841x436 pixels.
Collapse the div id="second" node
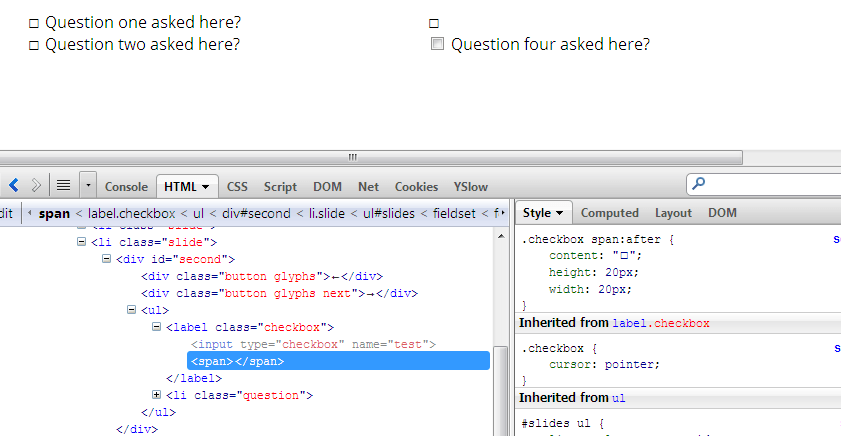click(107, 259)
